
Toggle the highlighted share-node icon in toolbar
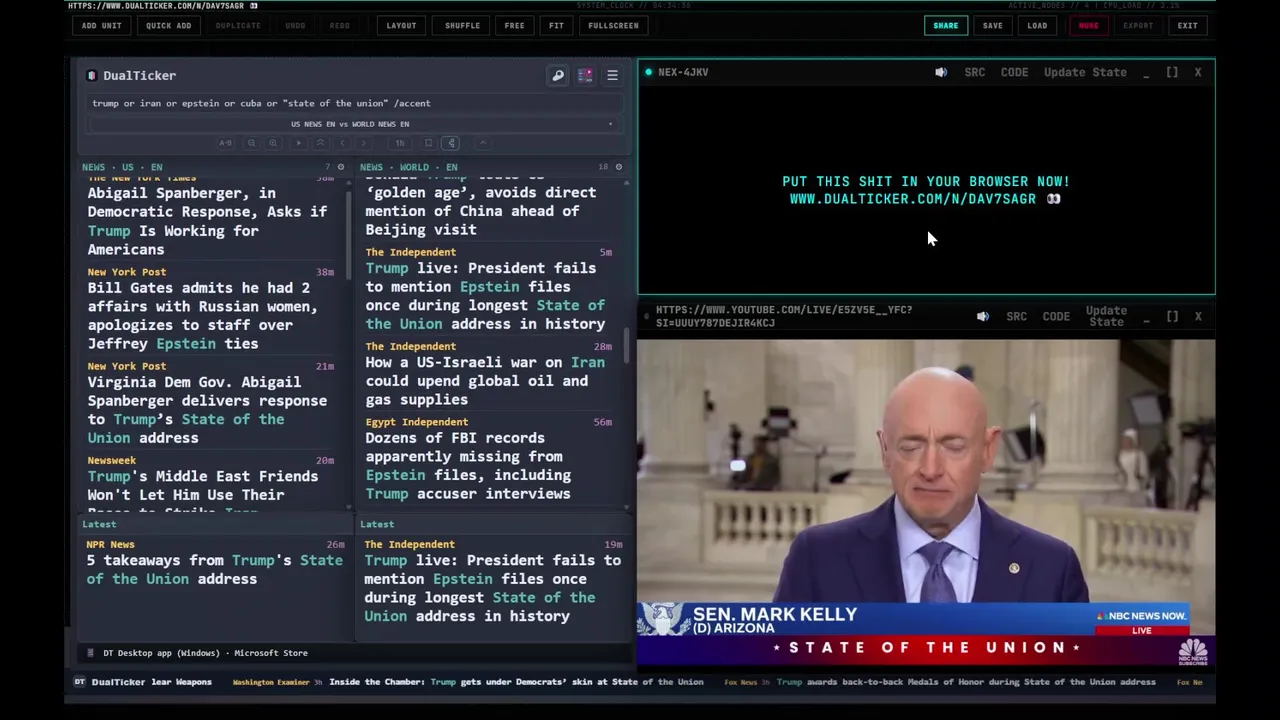click(451, 143)
